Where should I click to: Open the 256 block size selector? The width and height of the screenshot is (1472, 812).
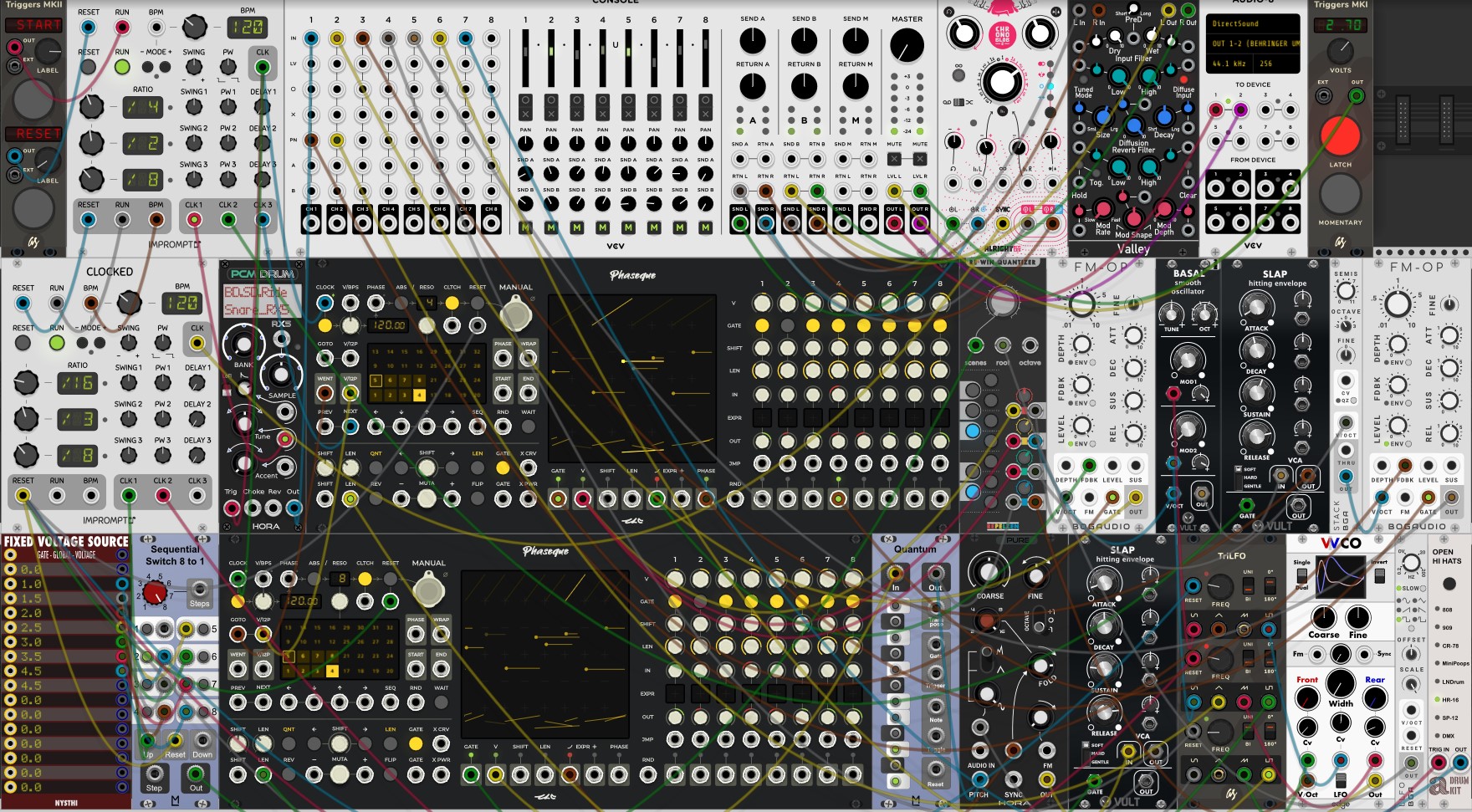pyautogui.click(x=1275, y=64)
